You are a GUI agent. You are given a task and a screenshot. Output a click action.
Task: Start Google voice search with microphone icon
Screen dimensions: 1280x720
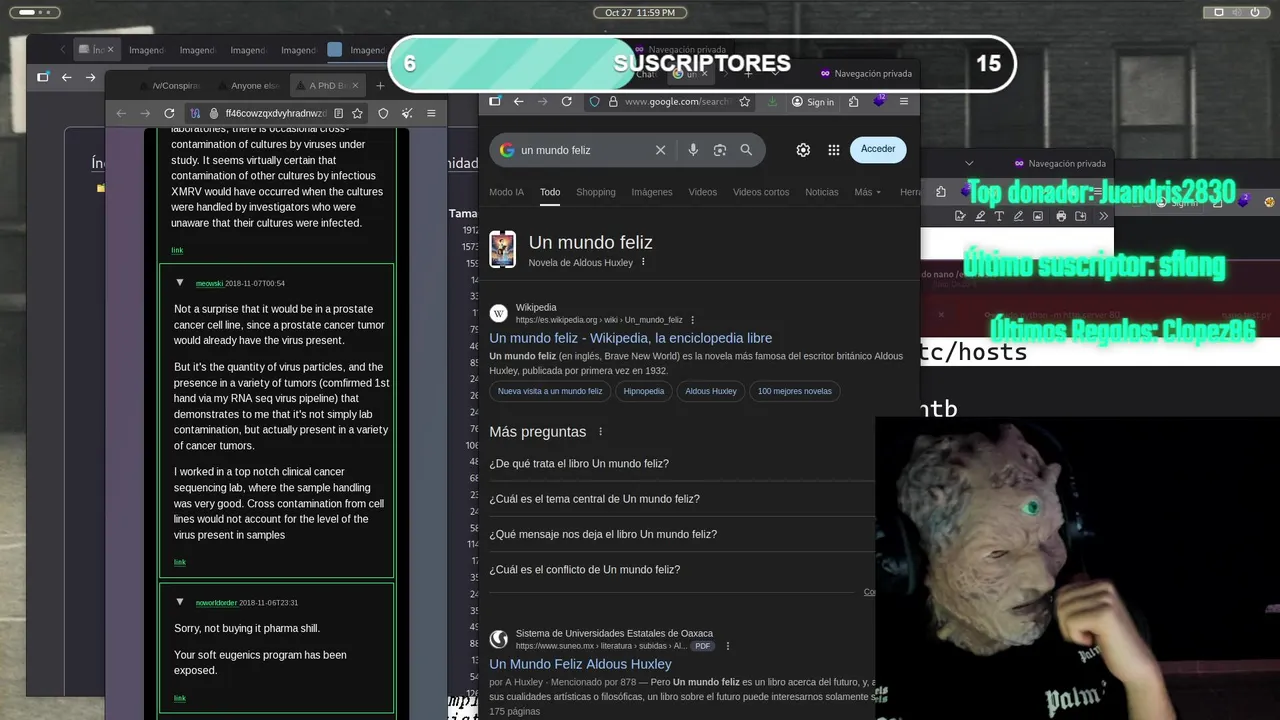point(693,150)
